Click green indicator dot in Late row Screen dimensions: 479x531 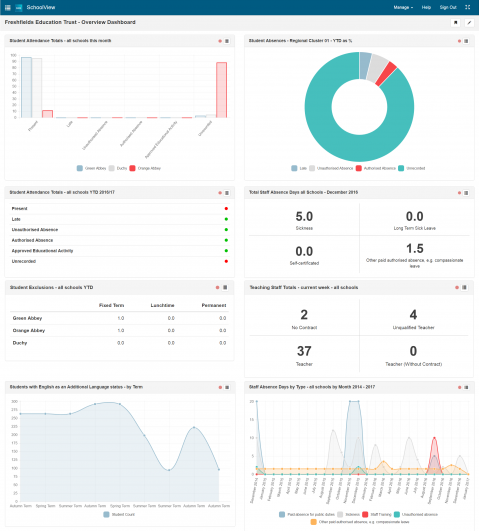point(226,219)
